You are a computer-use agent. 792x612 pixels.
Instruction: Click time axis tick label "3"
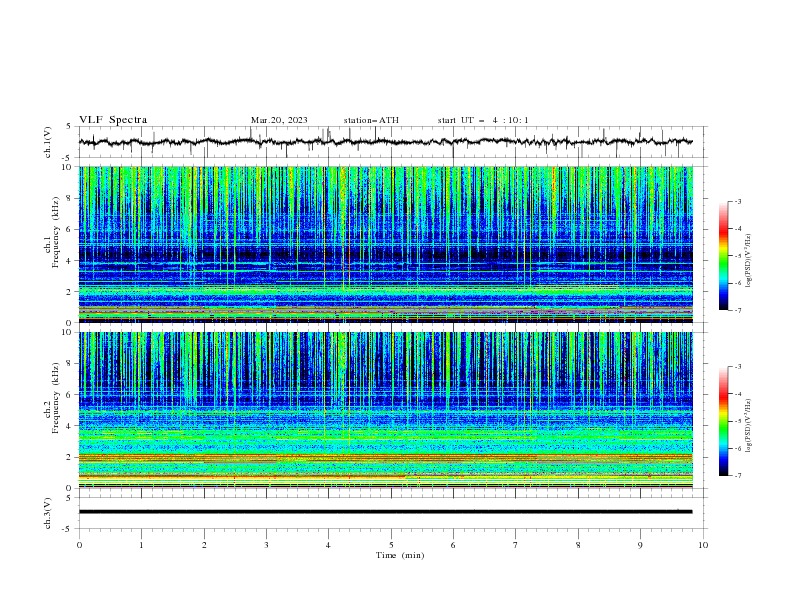click(x=266, y=545)
